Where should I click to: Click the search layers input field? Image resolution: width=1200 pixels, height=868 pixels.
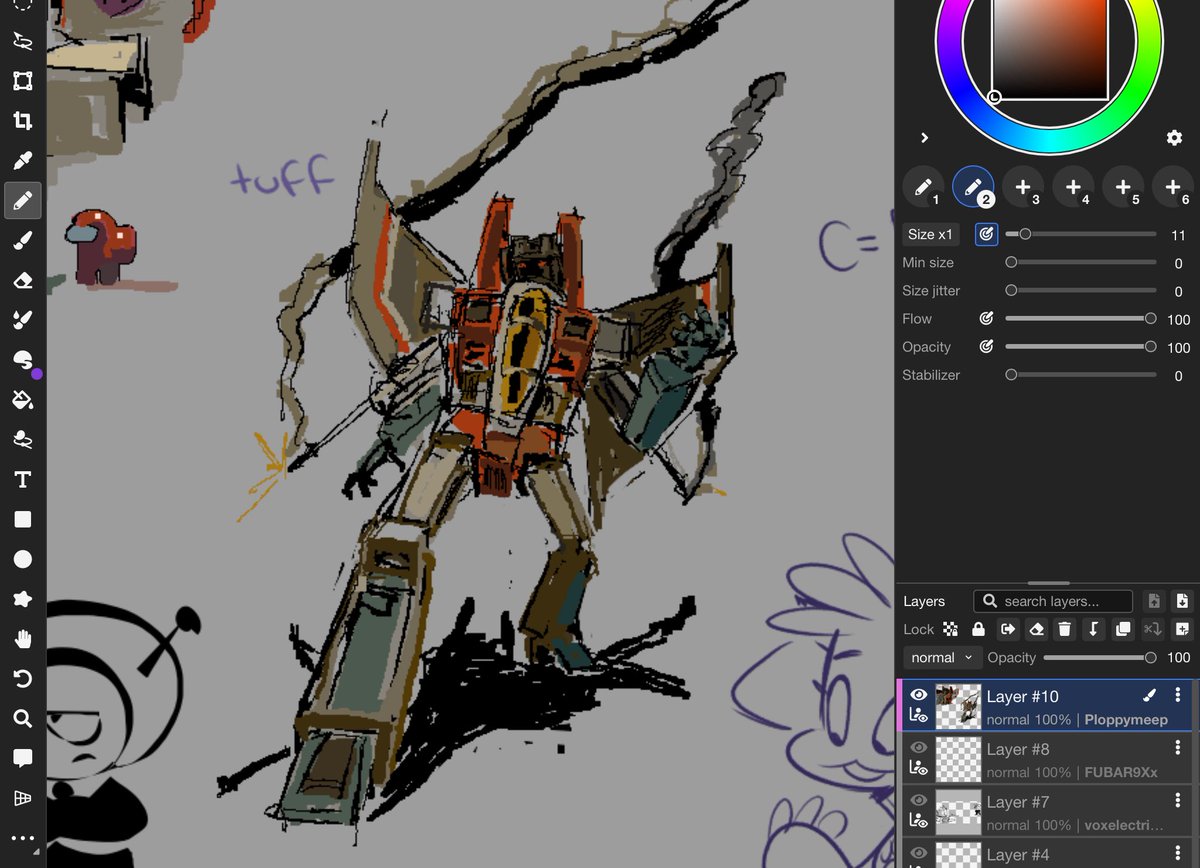pos(1052,601)
